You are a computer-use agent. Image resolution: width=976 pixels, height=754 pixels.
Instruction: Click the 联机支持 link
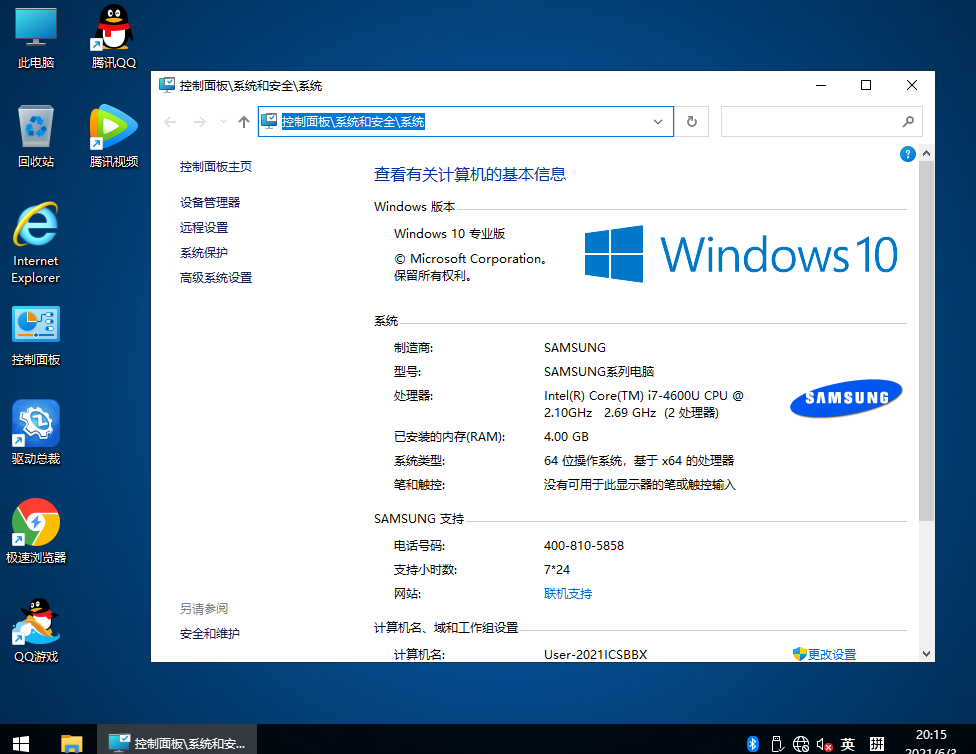[568, 593]
